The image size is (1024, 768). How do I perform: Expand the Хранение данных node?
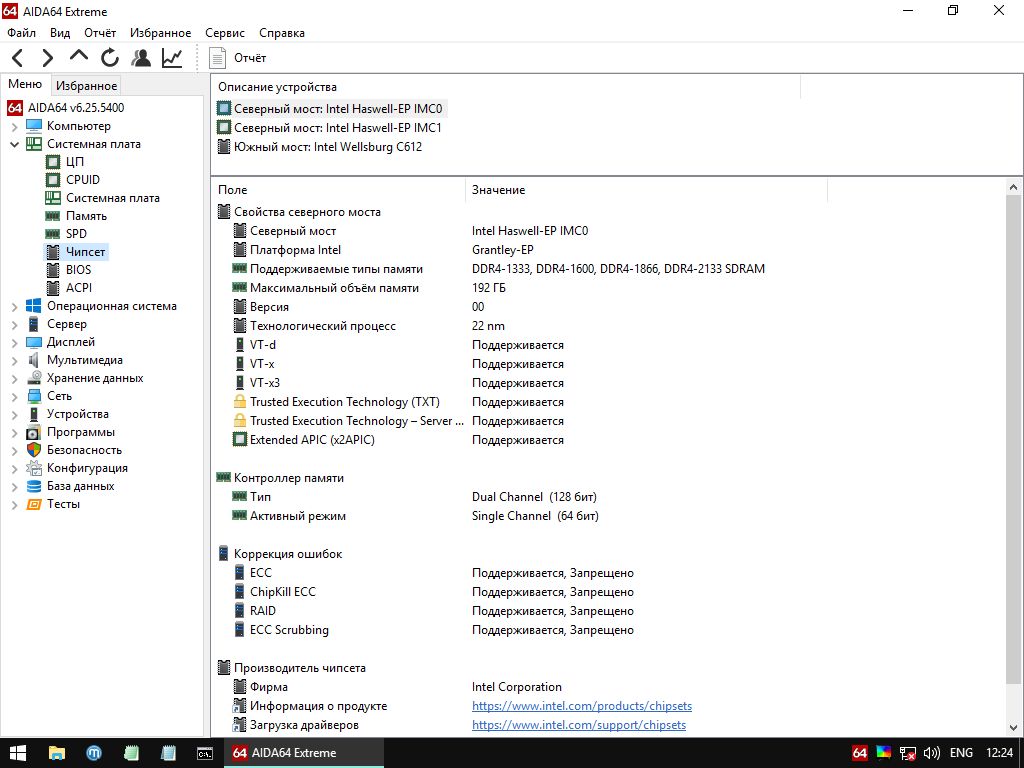click(14, 378)
